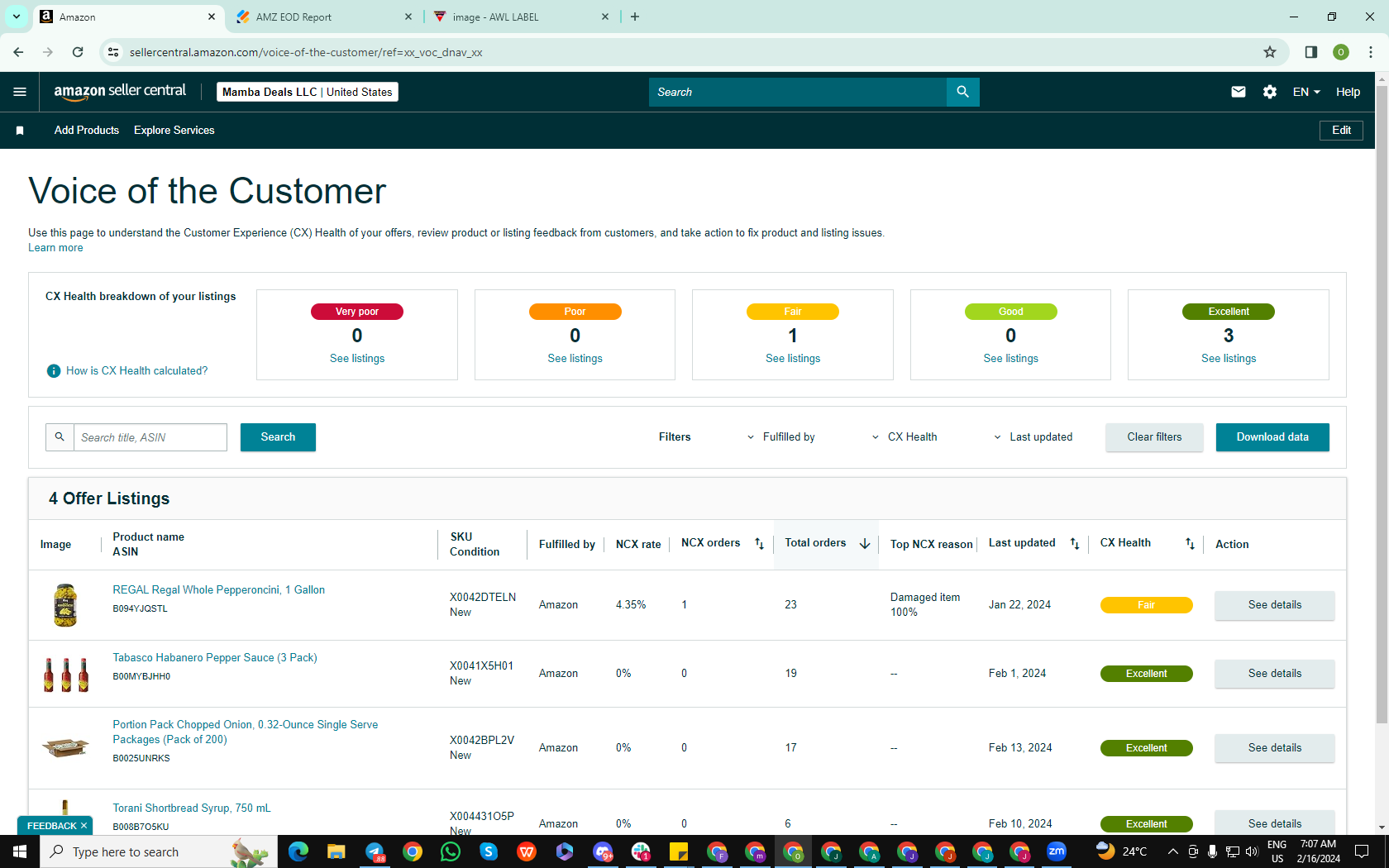Click the Windows taskbar search box

tap(157, 851)
